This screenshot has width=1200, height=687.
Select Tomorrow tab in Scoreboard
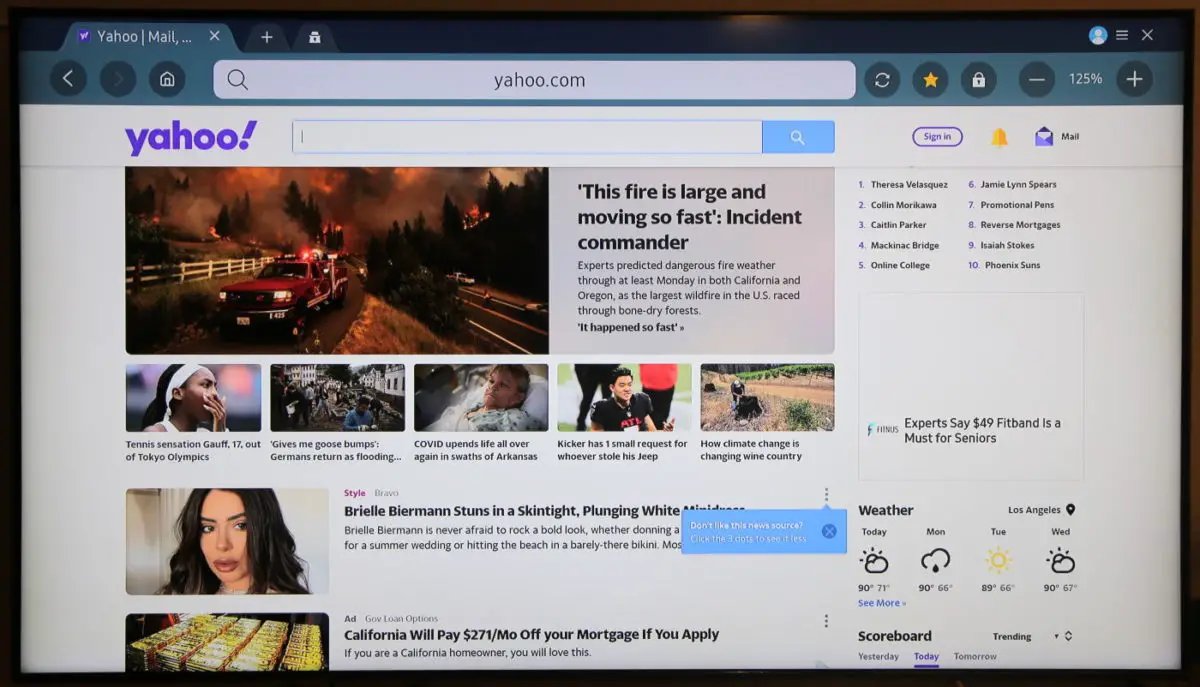(x=975, y=656)
